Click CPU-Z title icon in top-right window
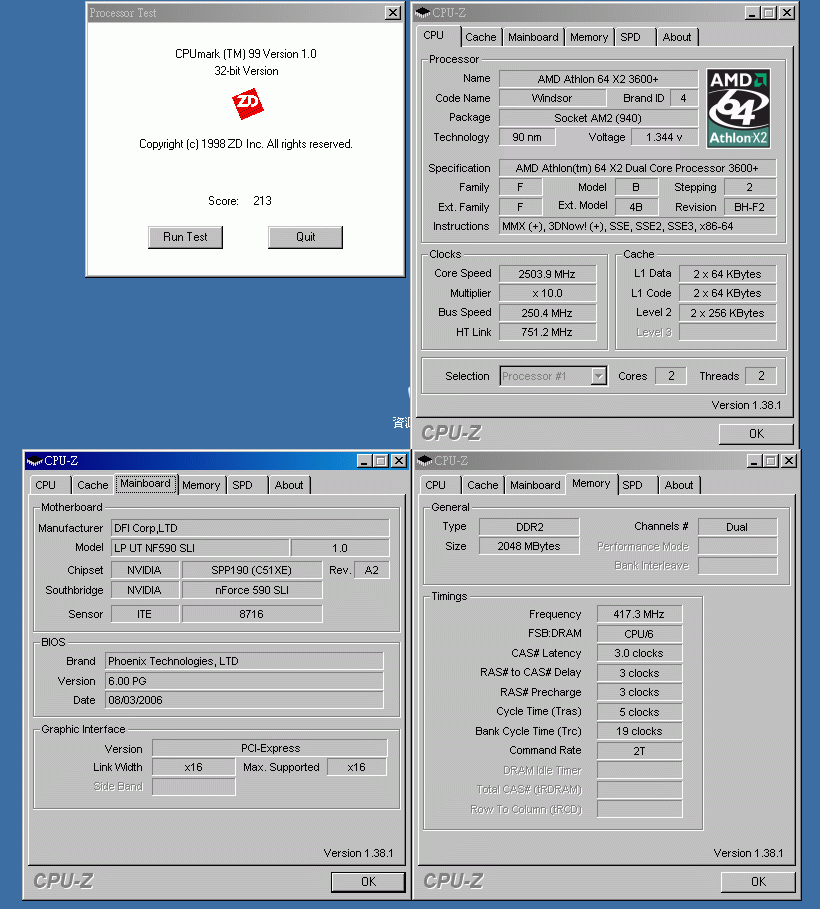The width and height of the screenshot is (820, 909). (x=423, y=12)
